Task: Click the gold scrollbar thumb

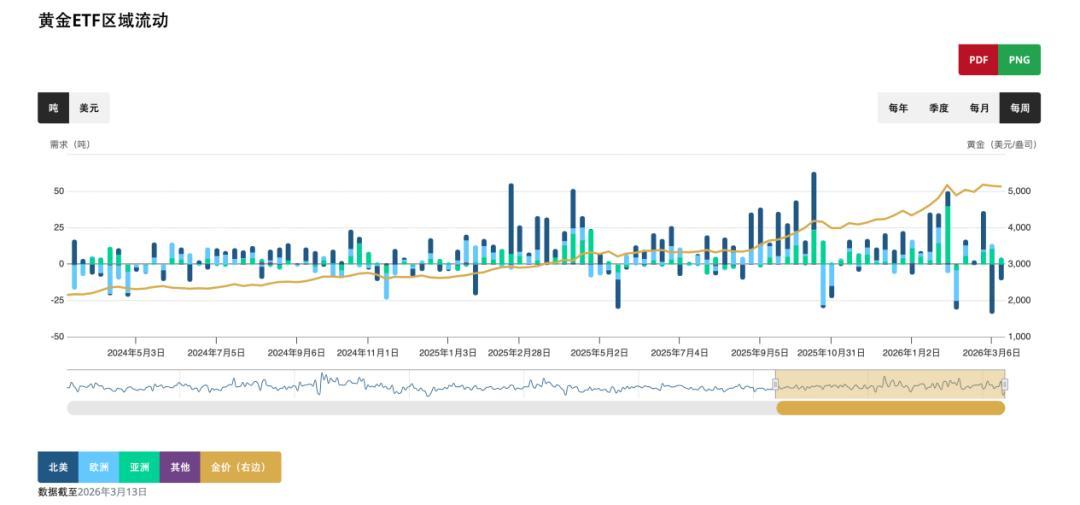Action: pyautogui.click(x=890, y=408)
